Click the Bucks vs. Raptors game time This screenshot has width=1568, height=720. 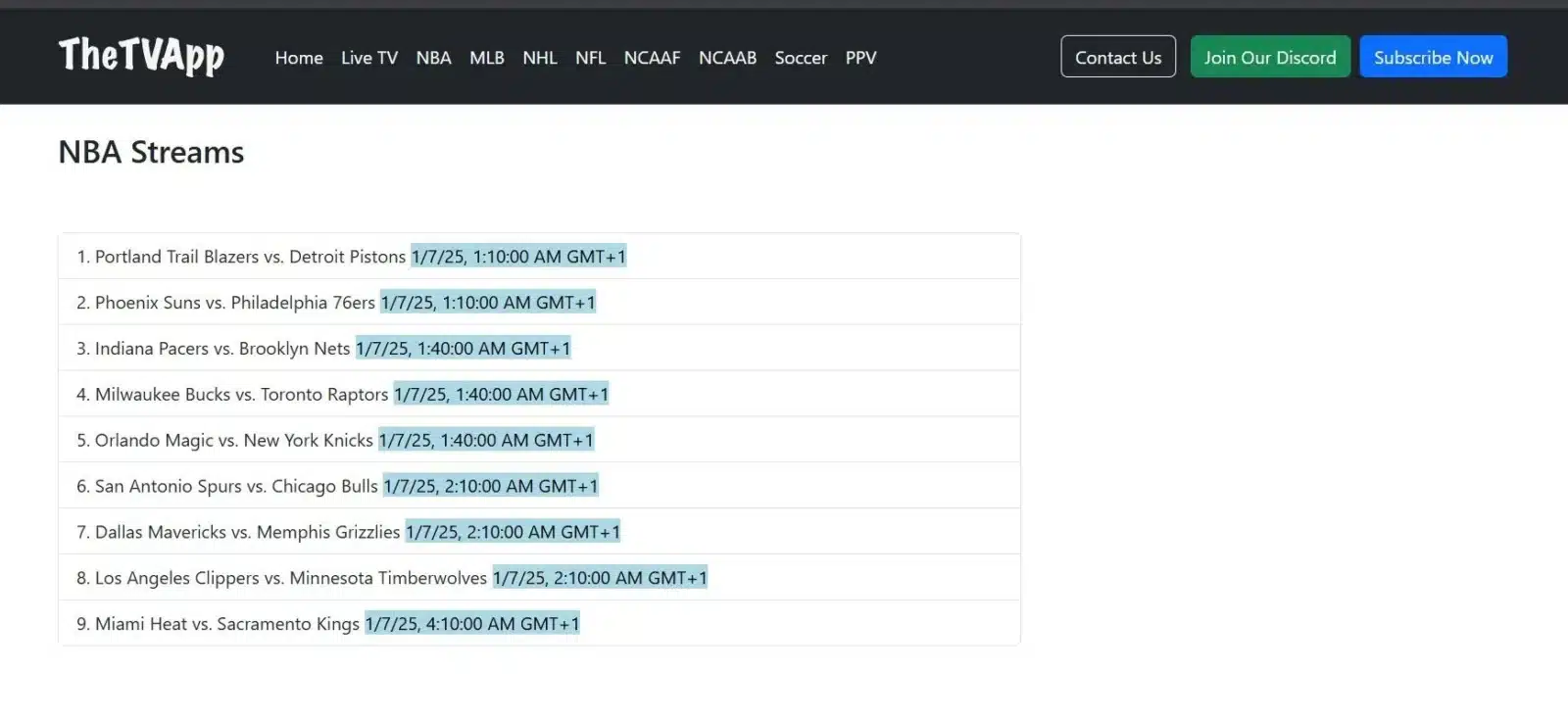pos(501,395)
